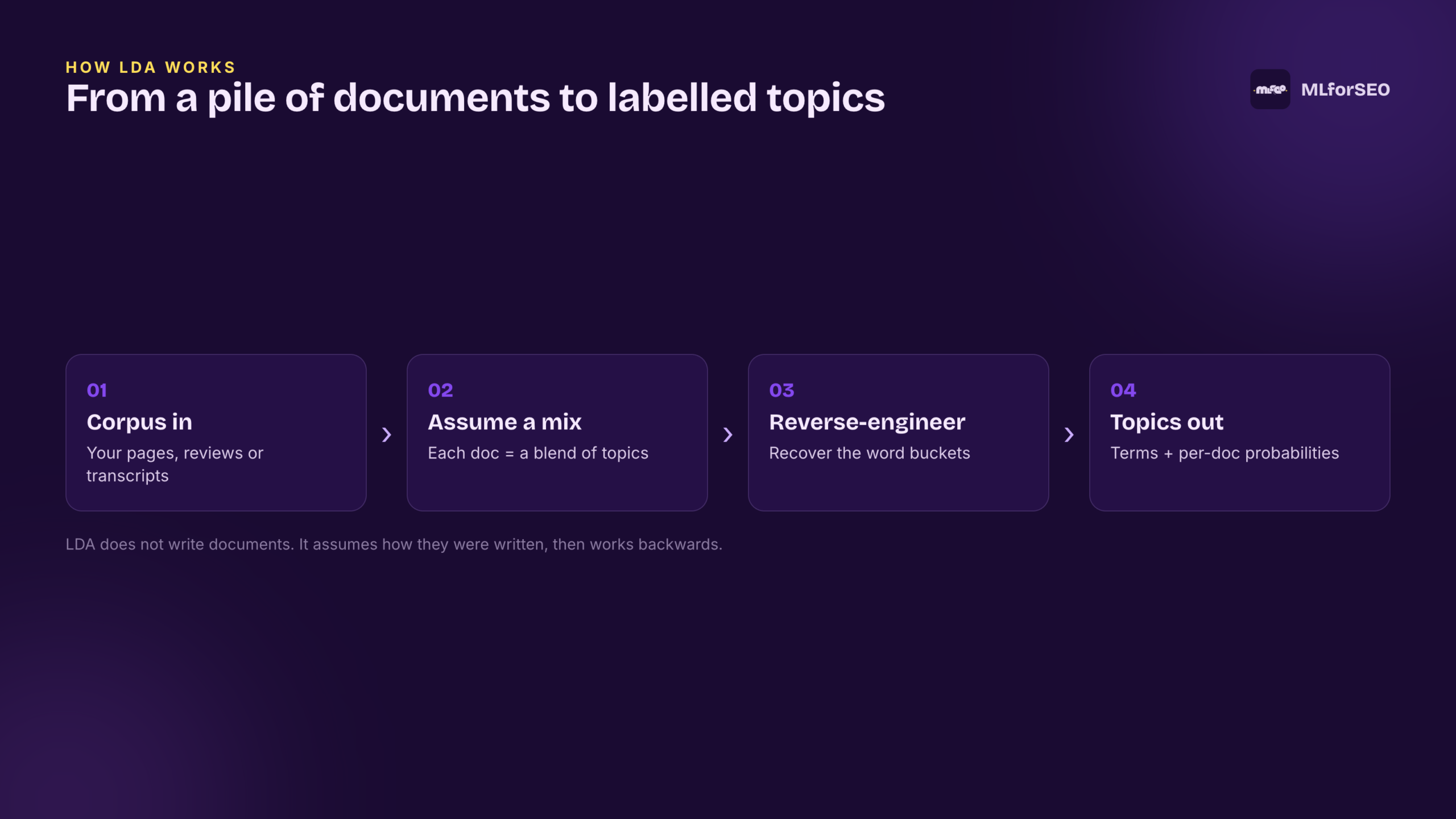Click the chevron arrow after Reverse-engineer card

coord(1069,435)
